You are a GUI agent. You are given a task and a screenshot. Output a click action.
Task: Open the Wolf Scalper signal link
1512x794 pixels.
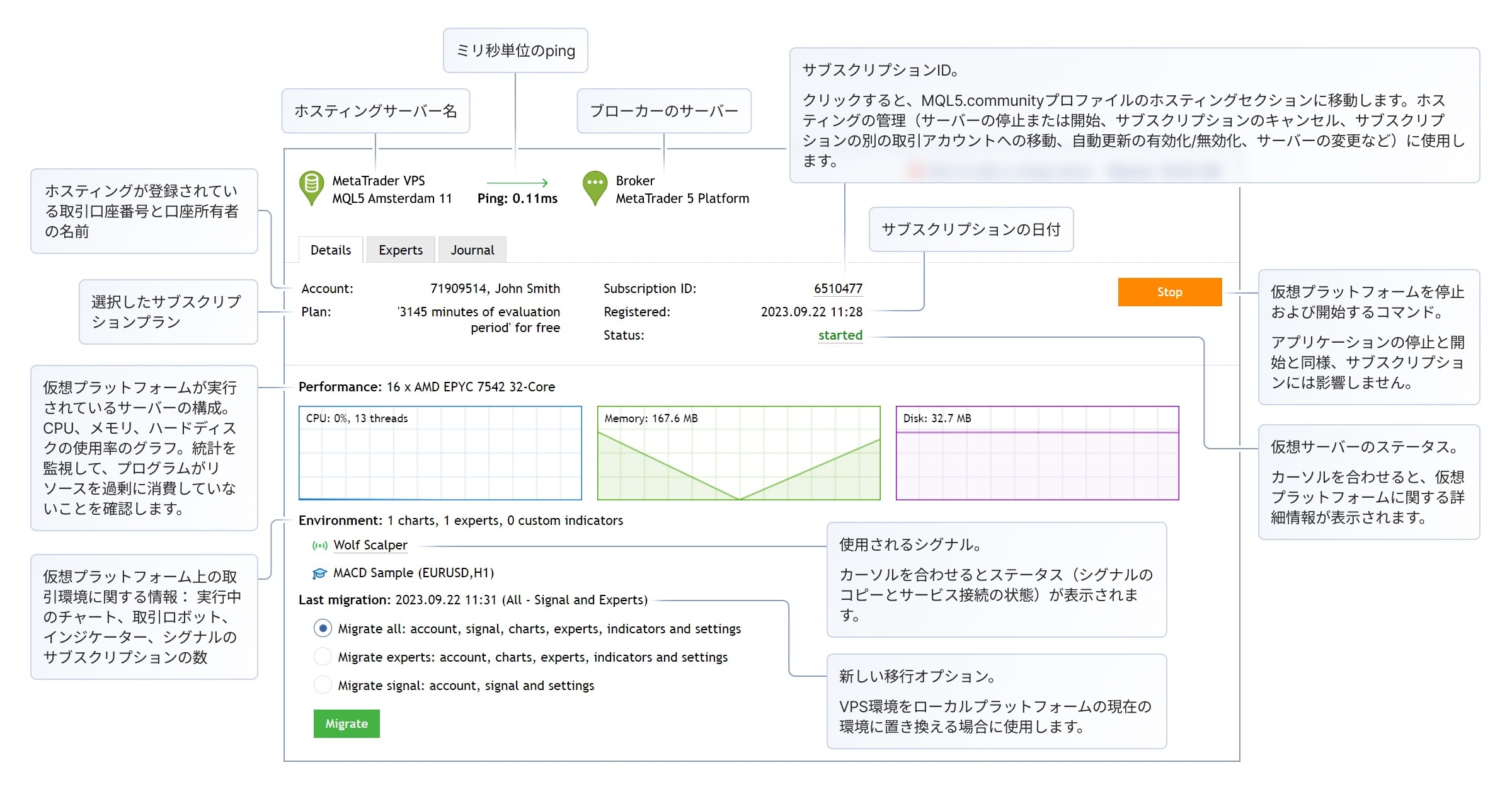[370, 545]
